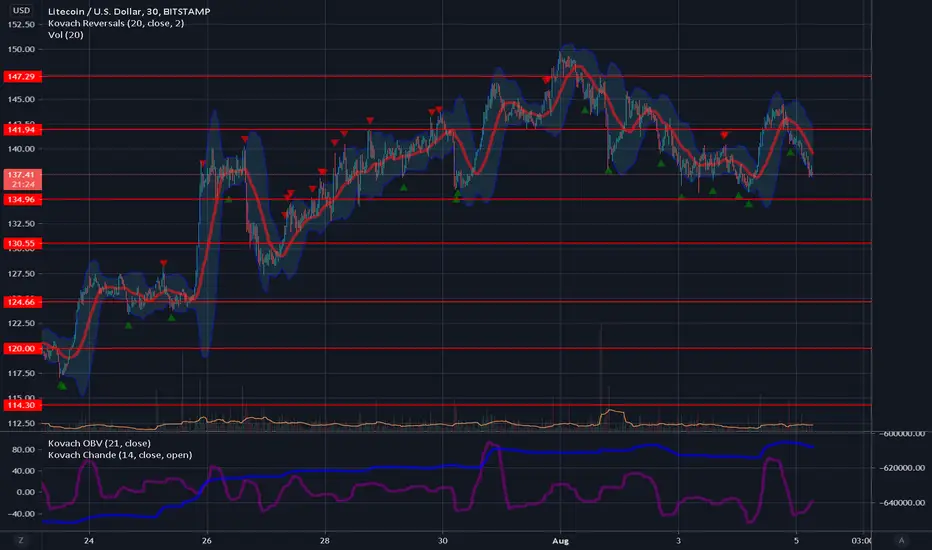Screen dimensions: 932x550
Task: Click the 127.50 price axis value
Action: click(x=21, y=274)
